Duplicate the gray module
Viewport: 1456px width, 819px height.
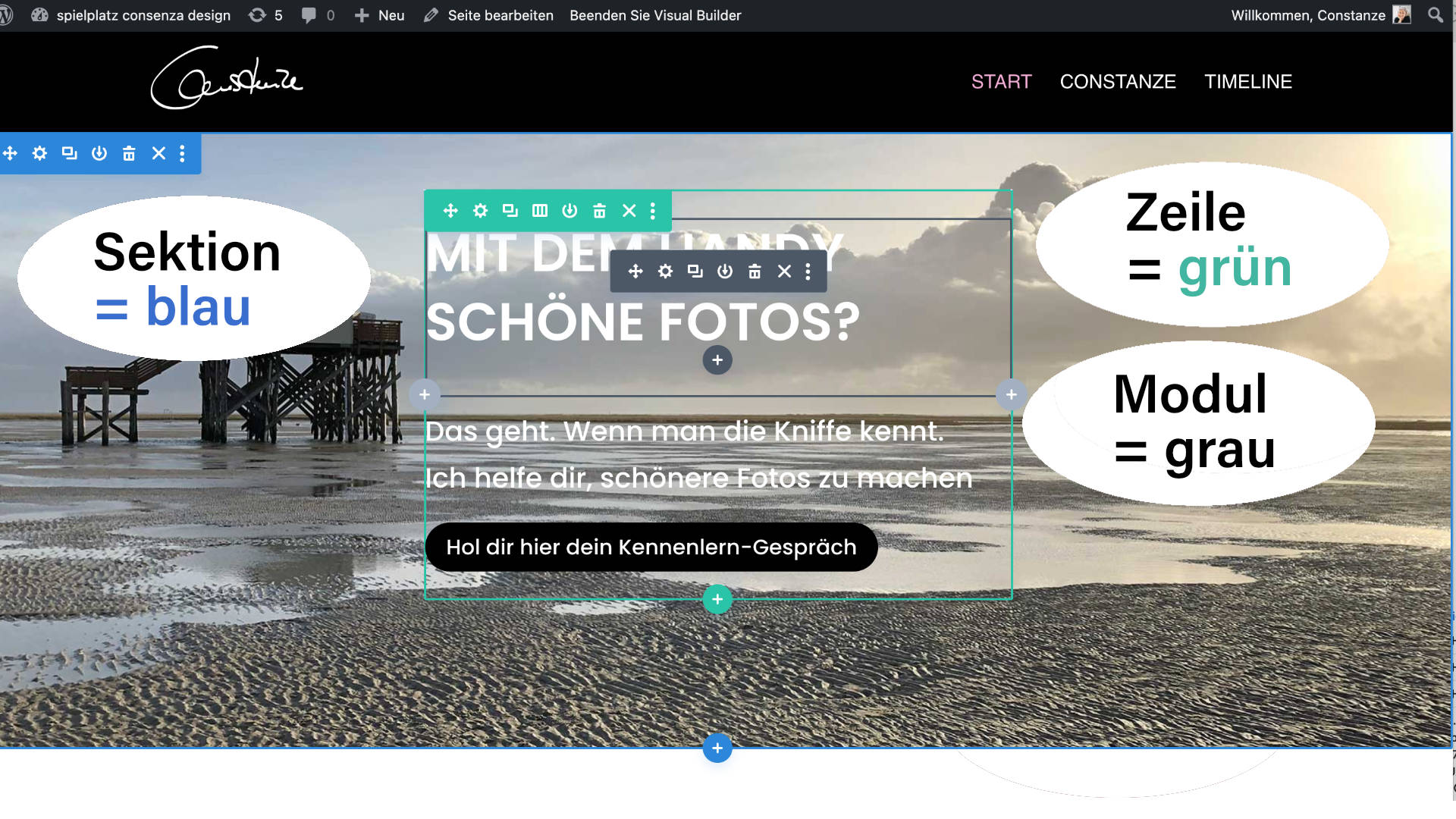tap(695, 271)
